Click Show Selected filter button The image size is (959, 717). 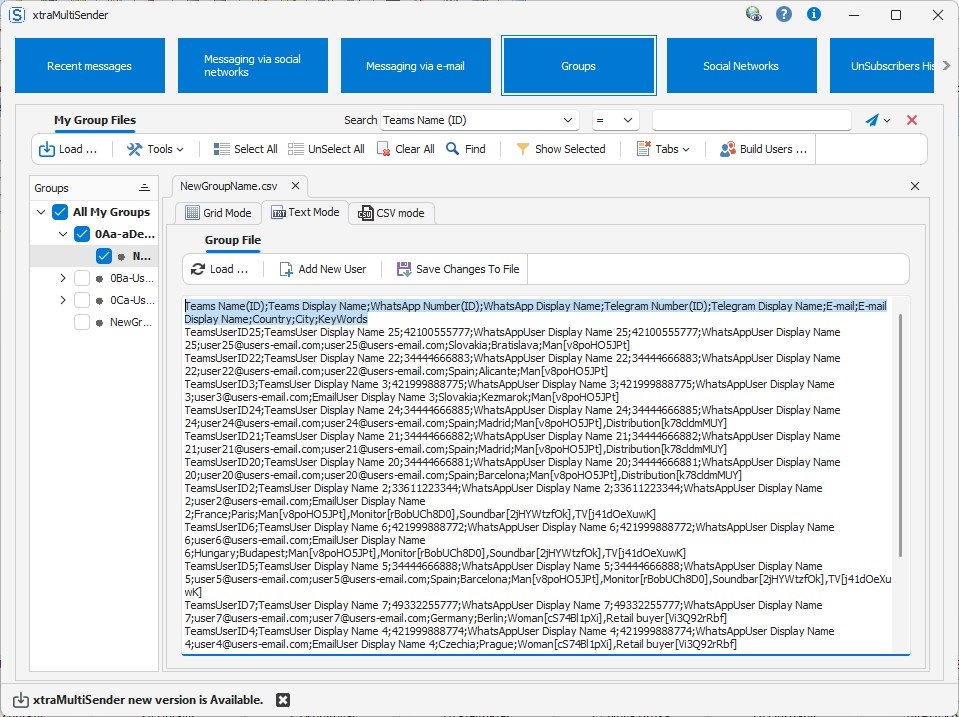[561, 149]
